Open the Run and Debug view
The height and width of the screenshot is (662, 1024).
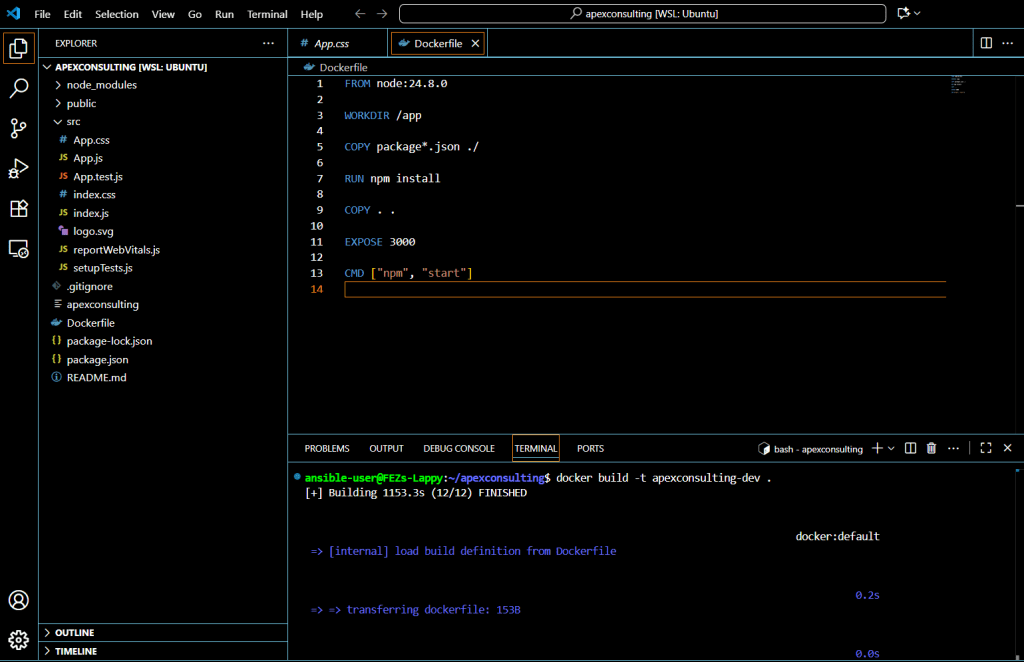[18, 168]
